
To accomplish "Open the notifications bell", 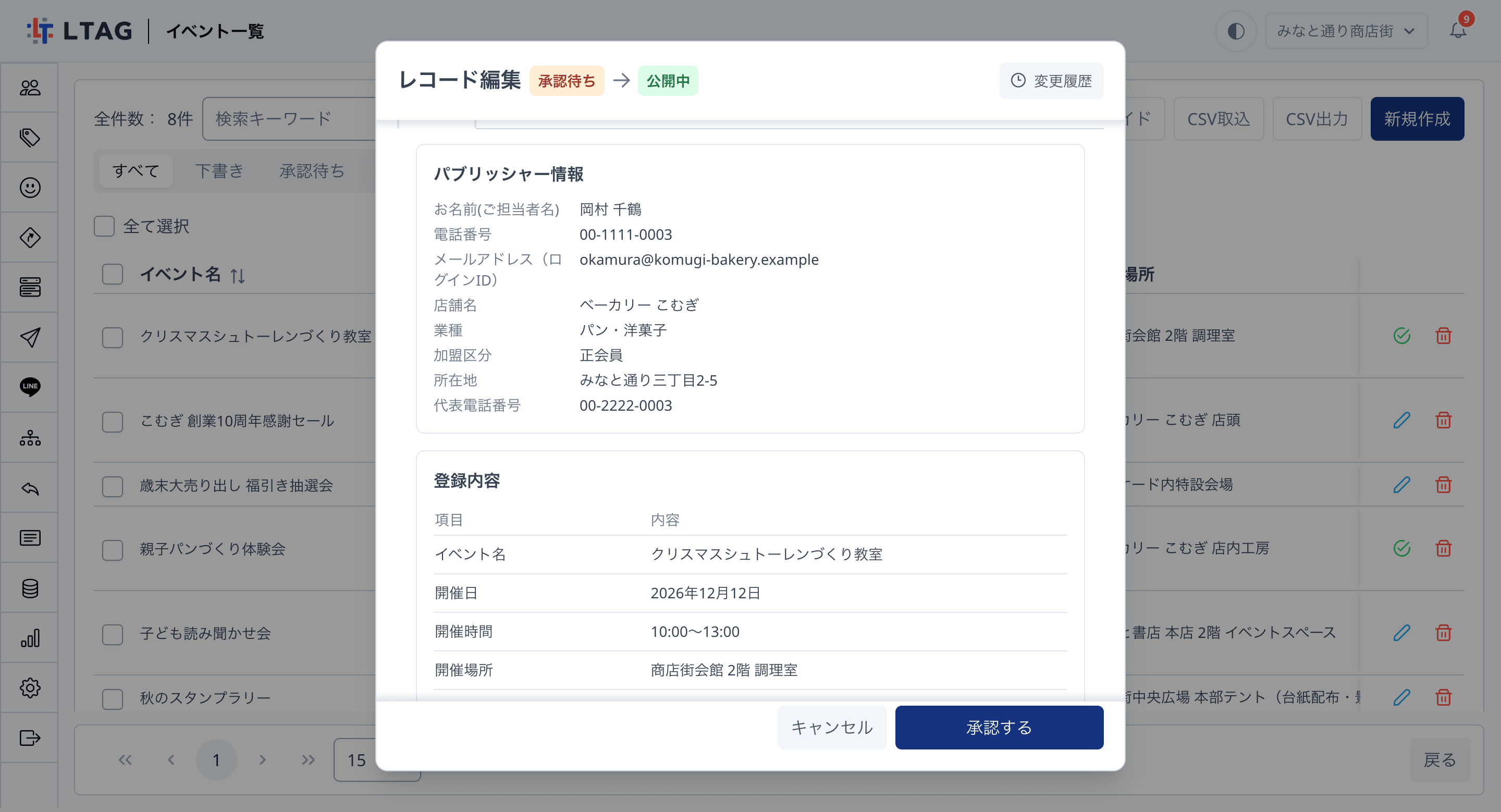I will pos(1458,30).
